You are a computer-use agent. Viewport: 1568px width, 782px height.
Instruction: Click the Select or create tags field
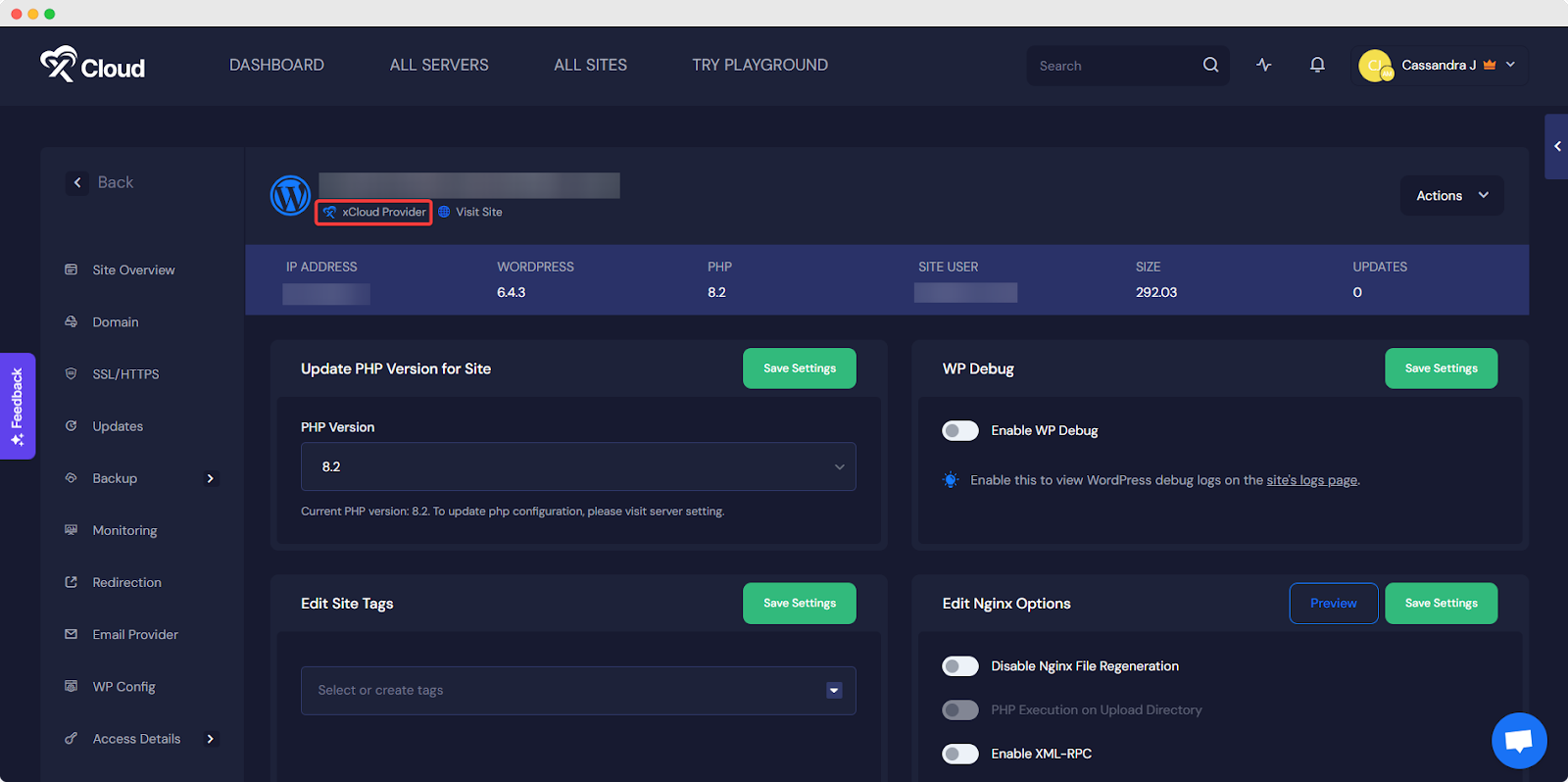click(563, 691)
